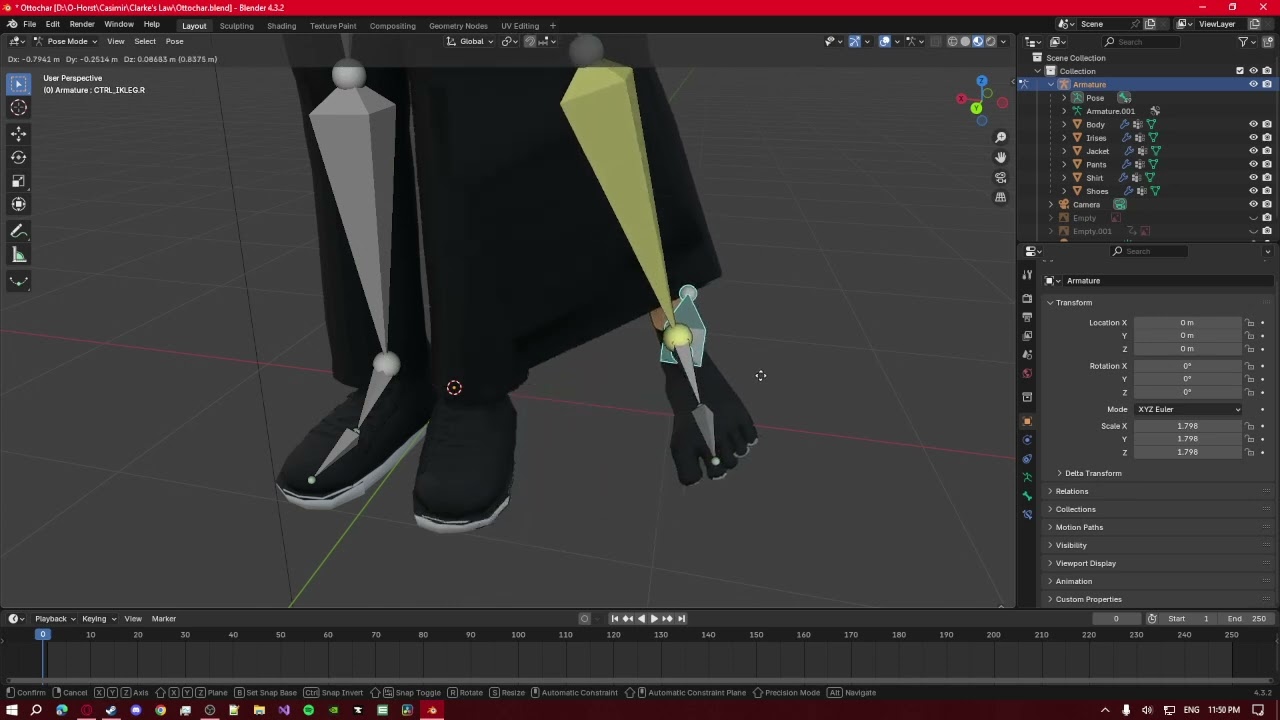Toggle the camera view gizmo icon

1000,177
